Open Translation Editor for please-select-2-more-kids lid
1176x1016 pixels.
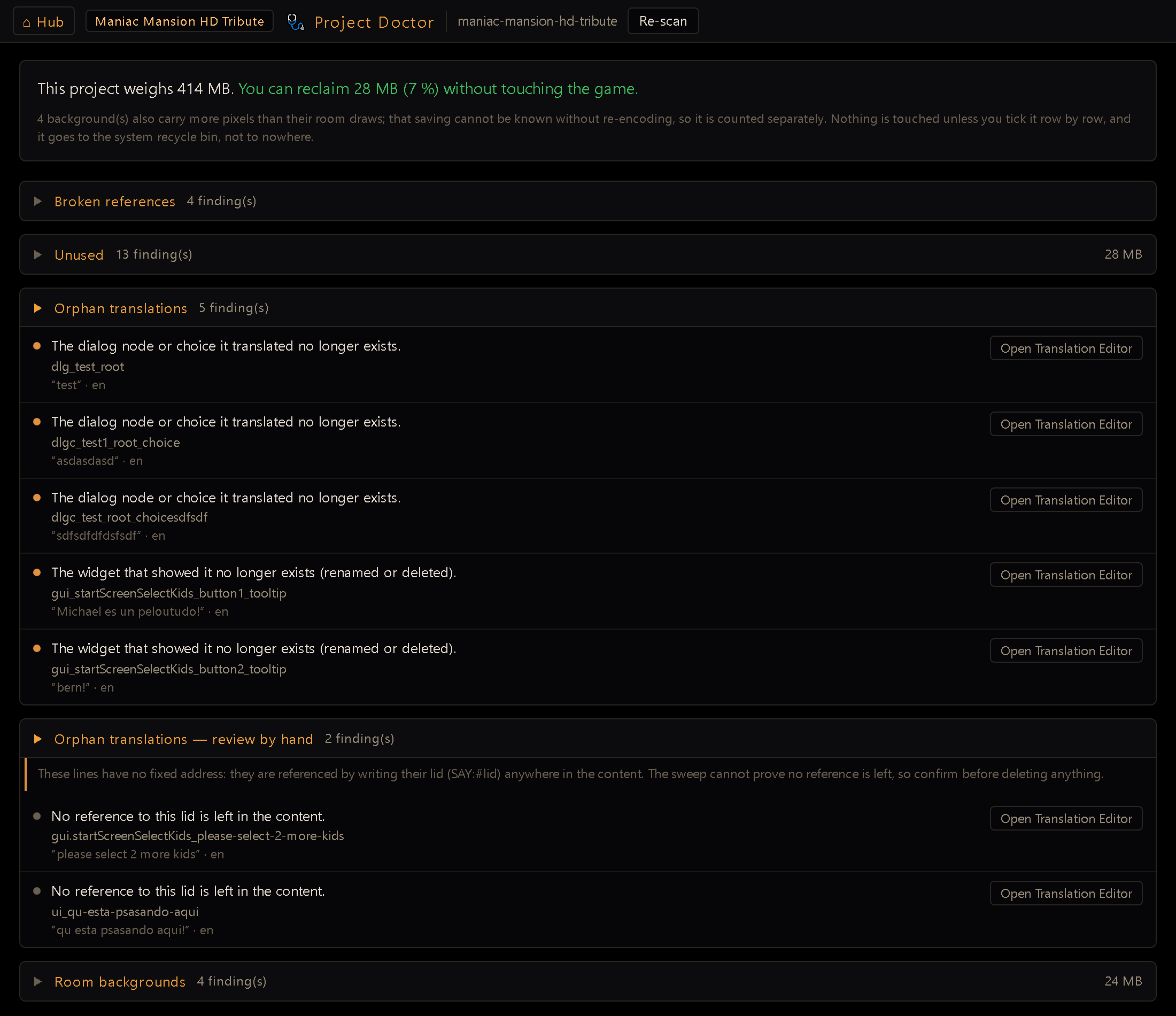coord(1066,819)
